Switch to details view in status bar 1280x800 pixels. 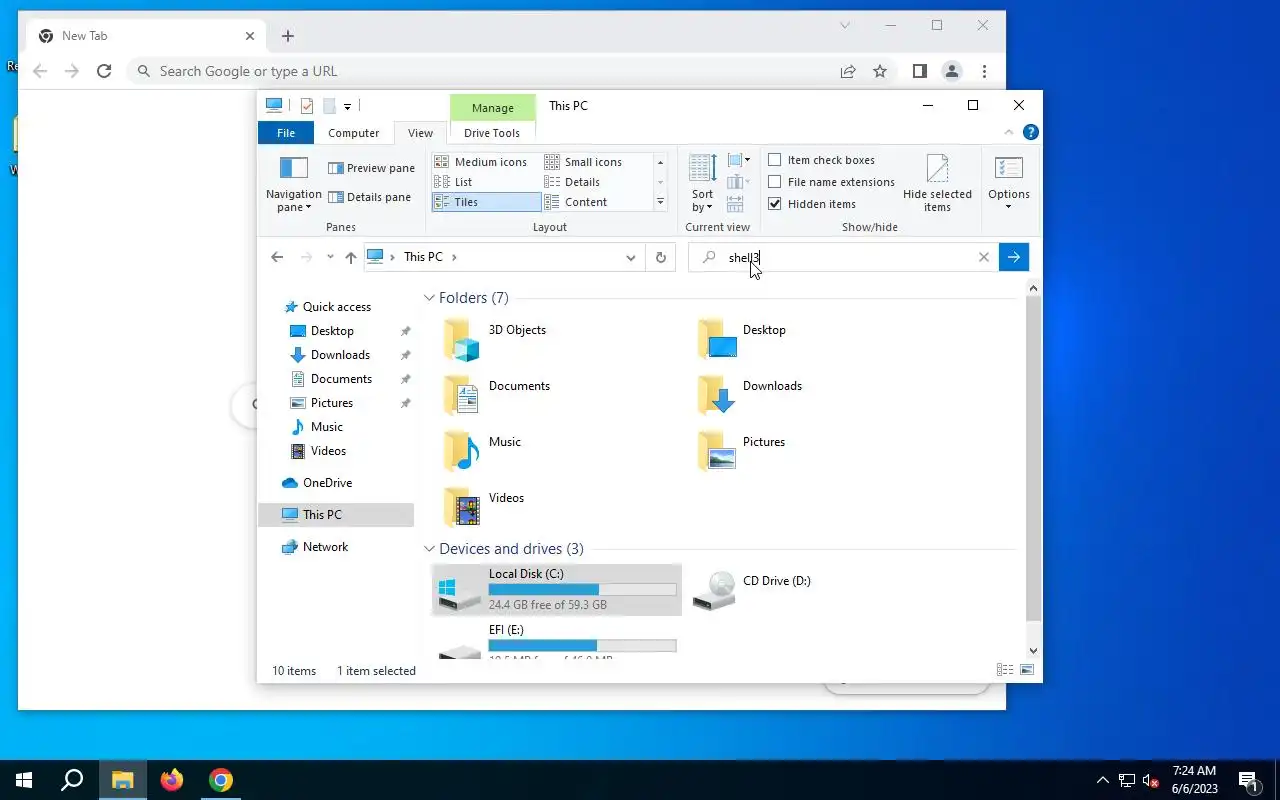tap(1005, 670)
